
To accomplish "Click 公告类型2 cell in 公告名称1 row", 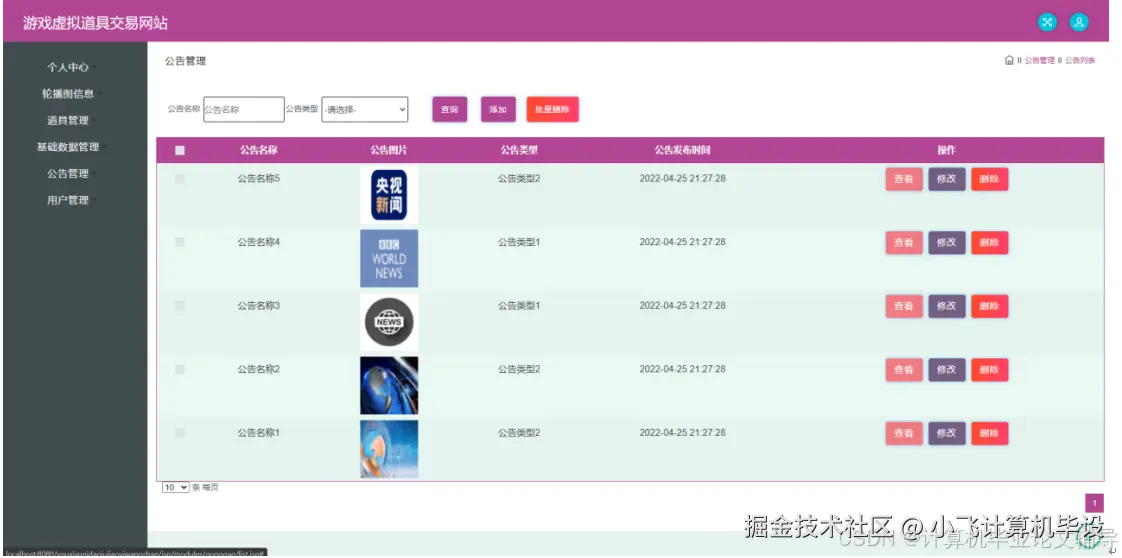I will [x=519, y=433].
